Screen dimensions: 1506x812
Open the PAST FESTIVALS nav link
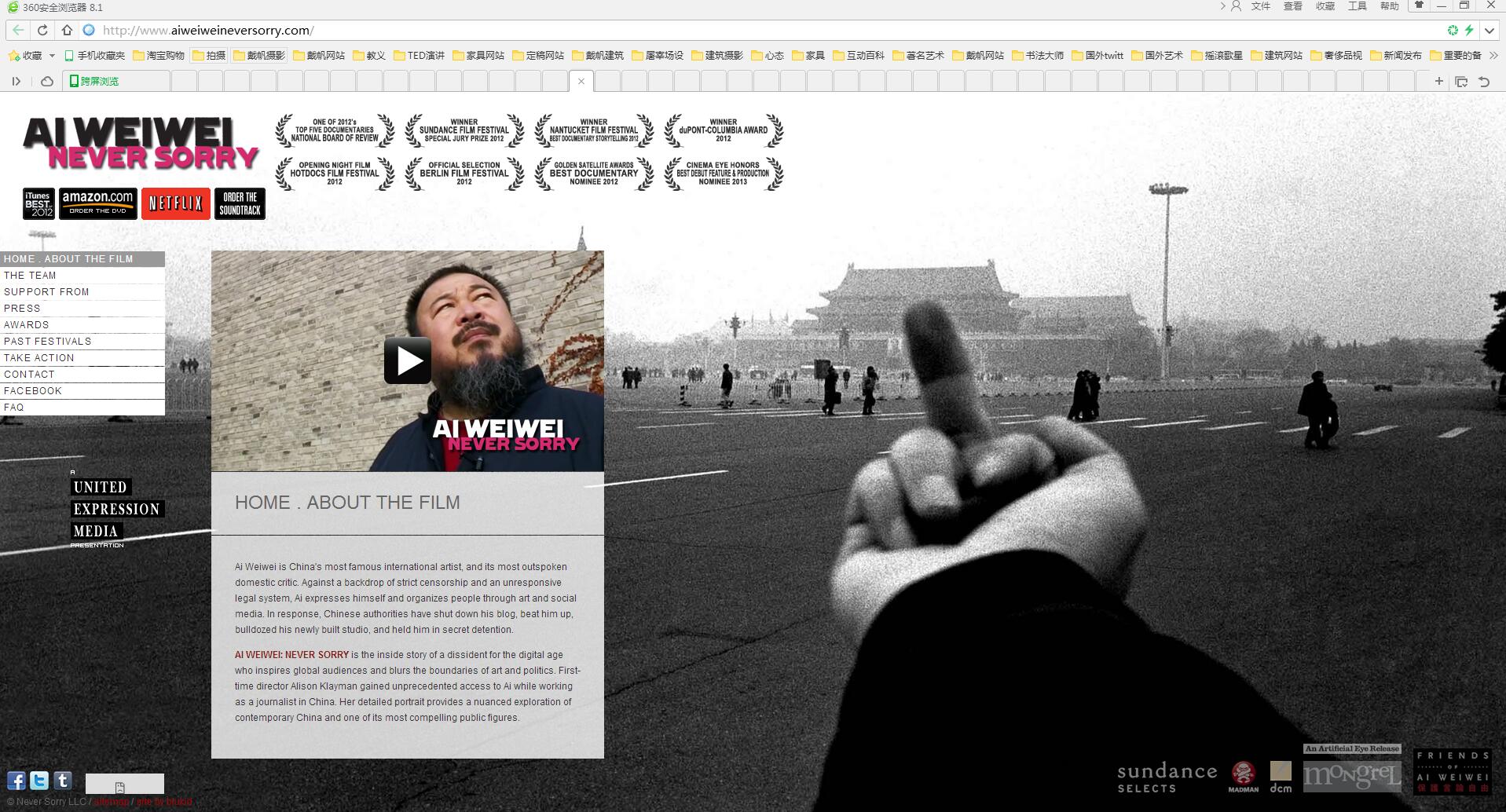coord(47,342)
